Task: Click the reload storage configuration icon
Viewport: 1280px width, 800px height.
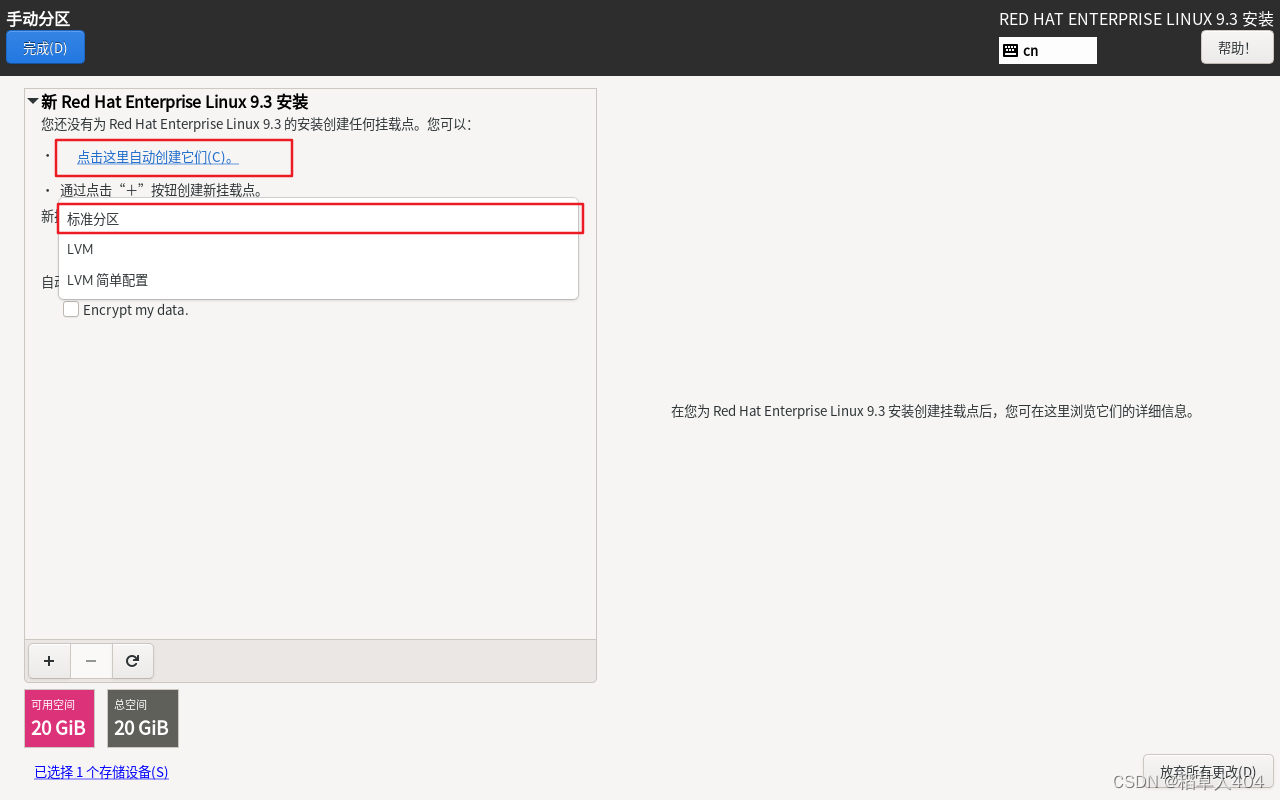Action: 132,661
